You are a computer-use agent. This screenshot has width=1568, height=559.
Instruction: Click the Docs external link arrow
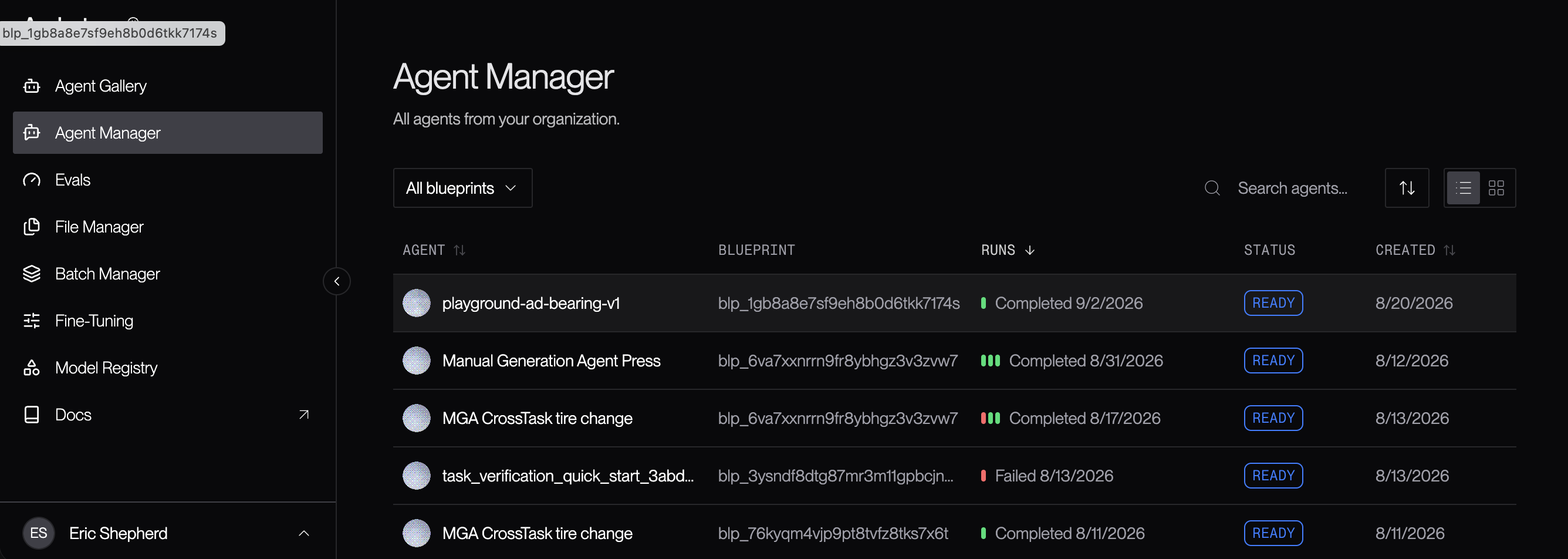point(304,415)
